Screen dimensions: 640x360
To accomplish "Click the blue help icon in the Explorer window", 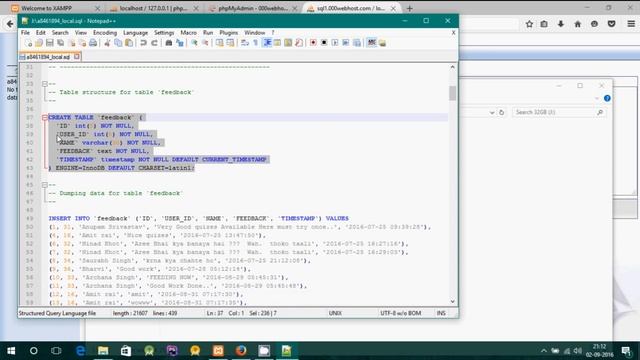I will tap(607, 98).
